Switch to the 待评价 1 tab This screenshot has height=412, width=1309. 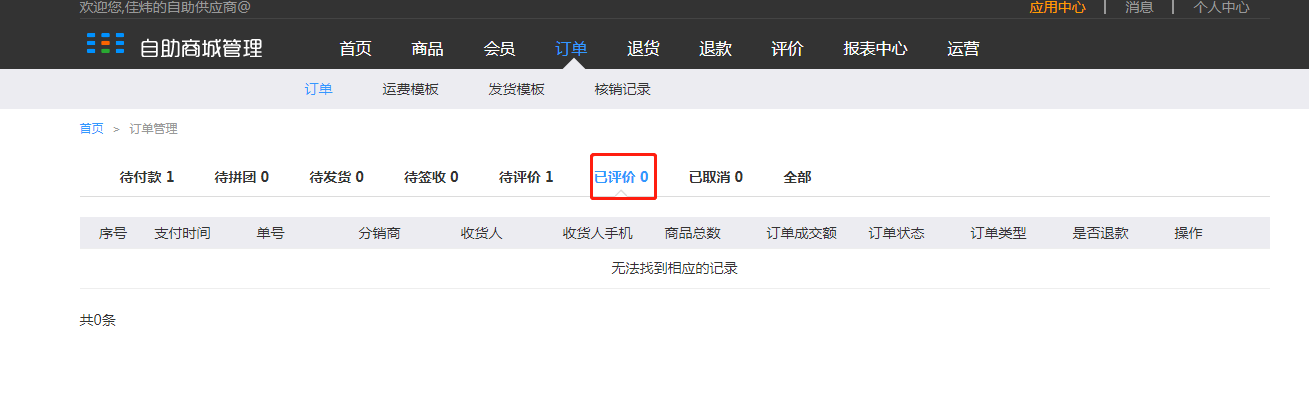[x=527, y=177]
